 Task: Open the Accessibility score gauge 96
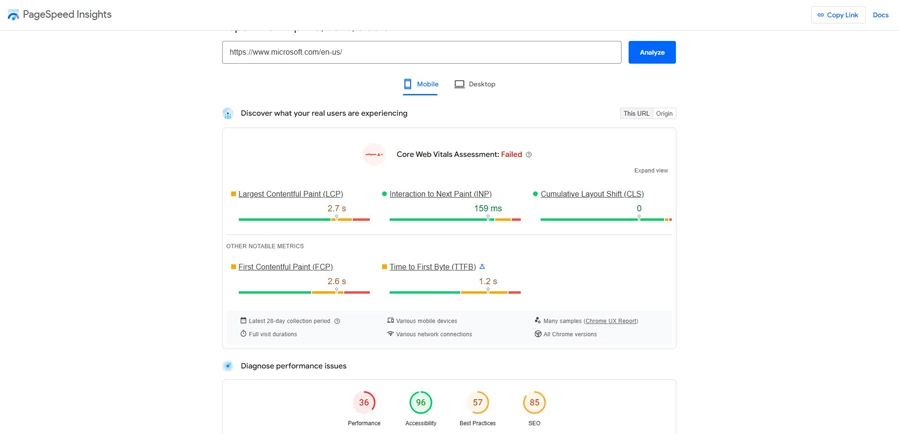(x=421, y=402)
